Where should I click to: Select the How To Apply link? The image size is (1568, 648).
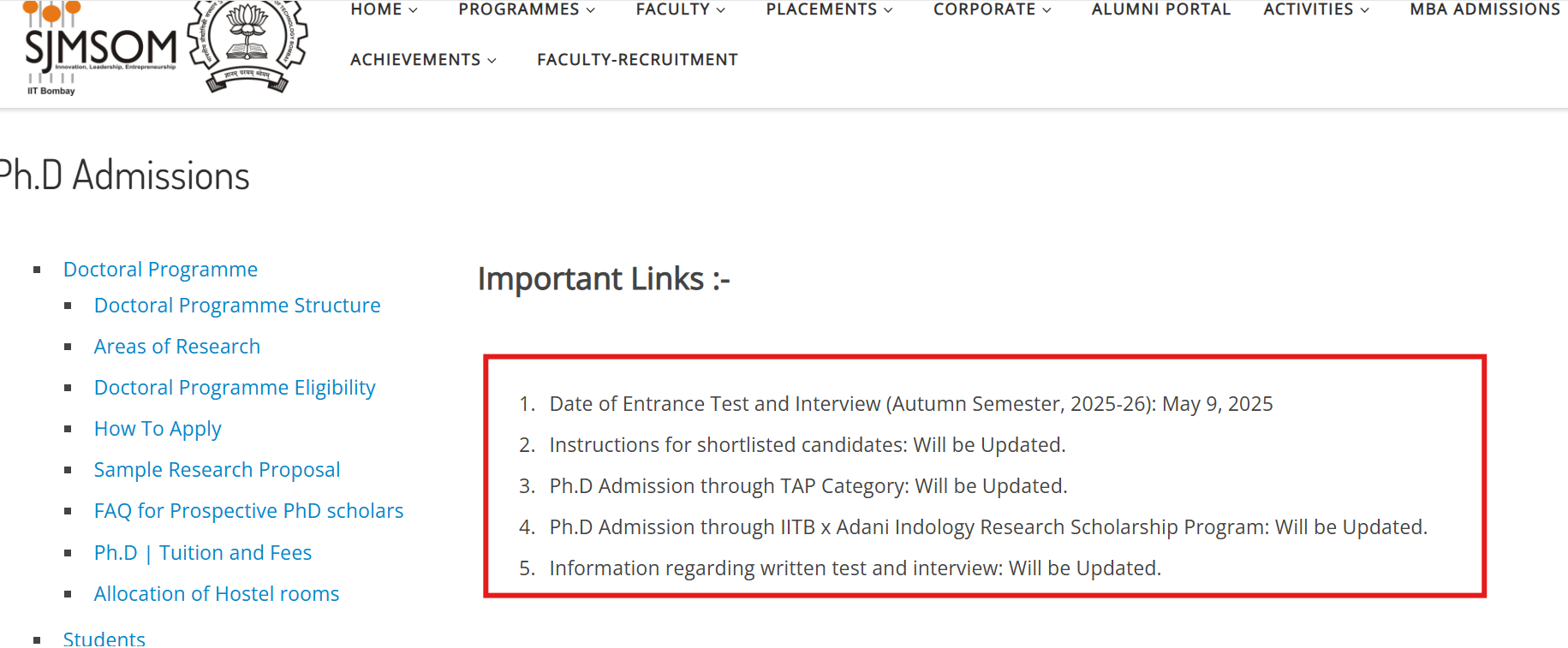(x=158, y=428)
